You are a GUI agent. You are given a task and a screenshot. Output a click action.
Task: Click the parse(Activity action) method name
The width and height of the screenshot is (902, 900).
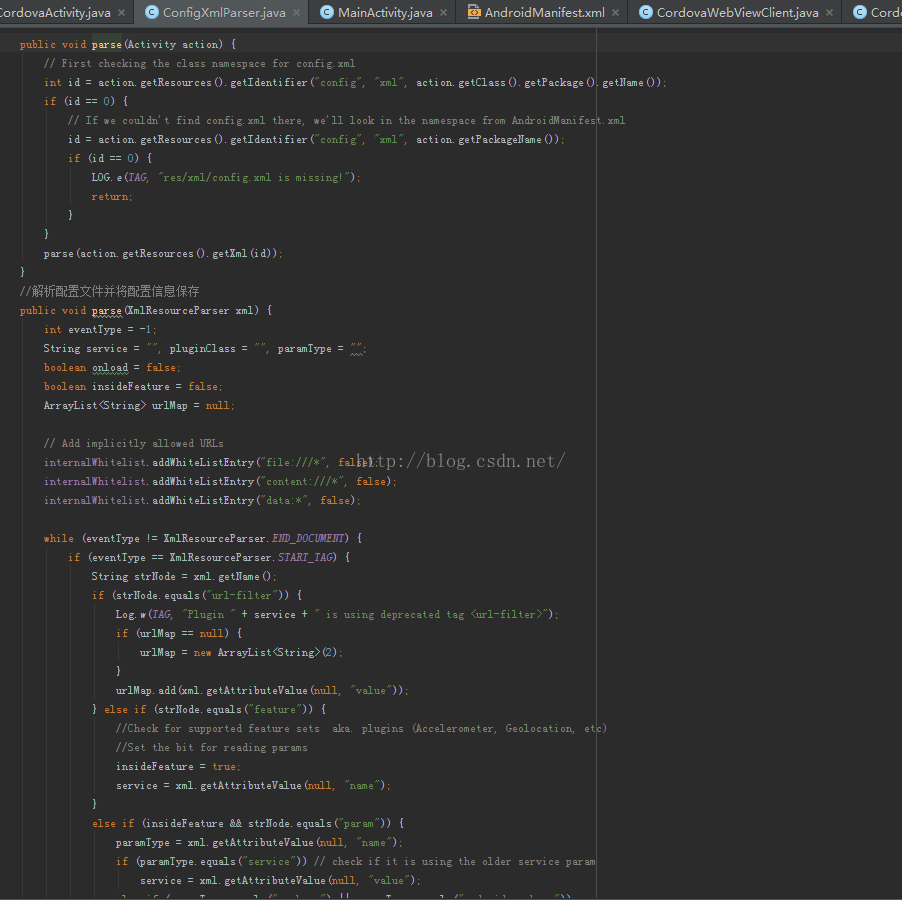click(x=106, y=45)
